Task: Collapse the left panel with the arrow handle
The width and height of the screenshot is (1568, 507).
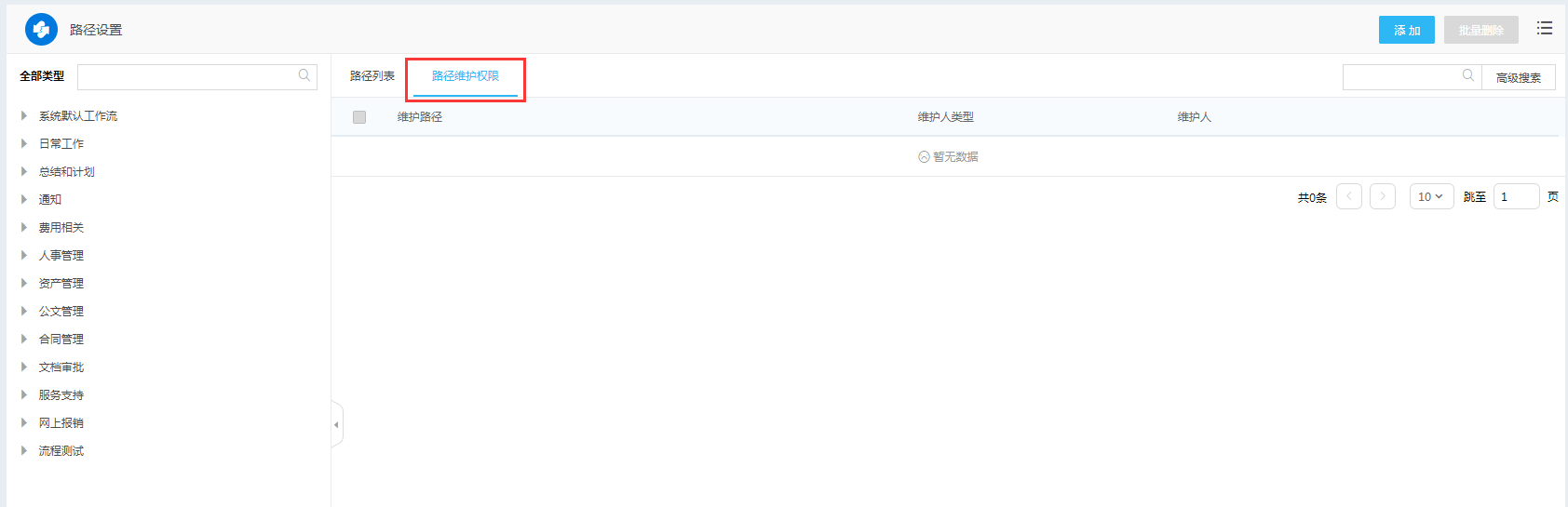Action: 336,425
